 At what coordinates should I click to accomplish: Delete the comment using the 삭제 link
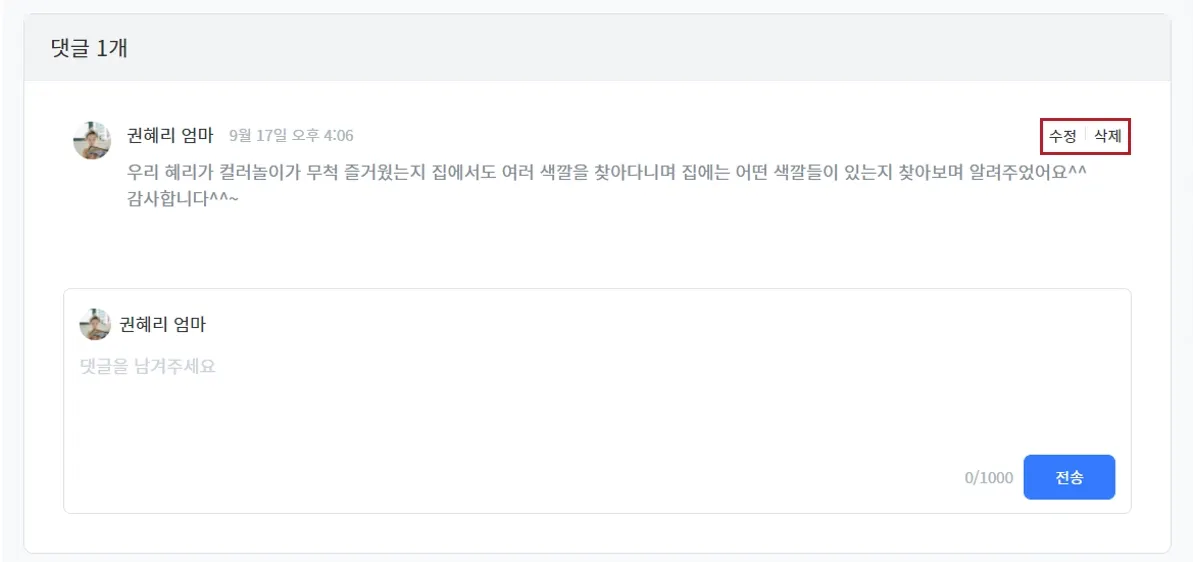[1107, 136]
